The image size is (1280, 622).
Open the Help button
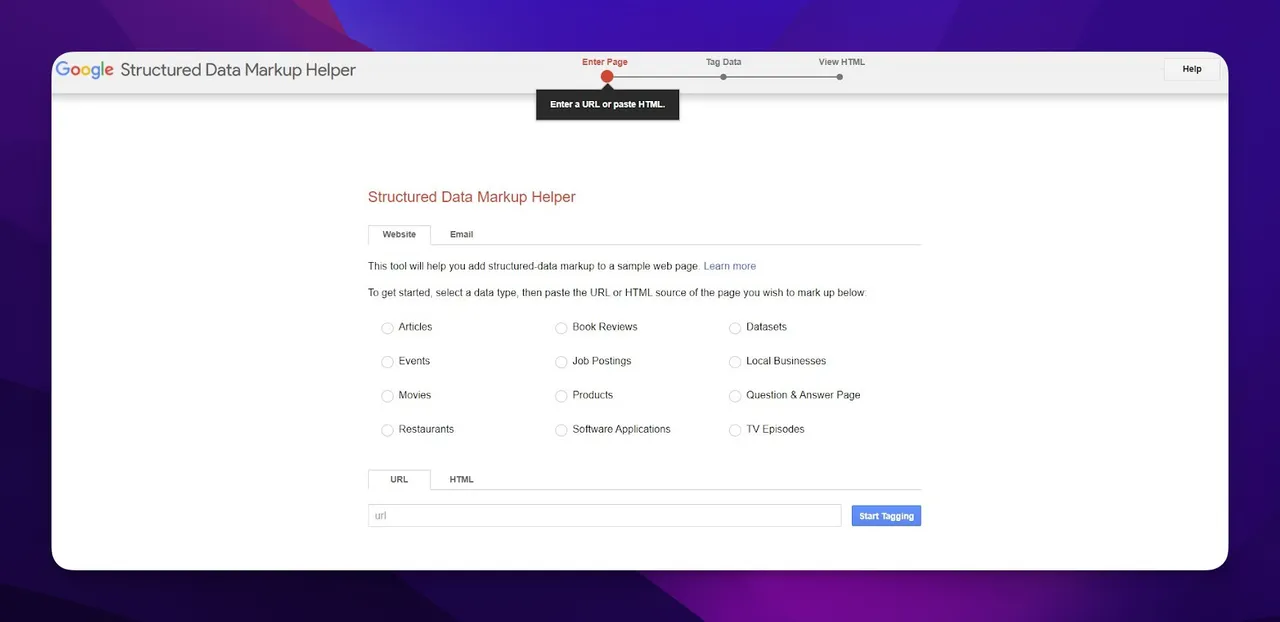[1192, 69]
